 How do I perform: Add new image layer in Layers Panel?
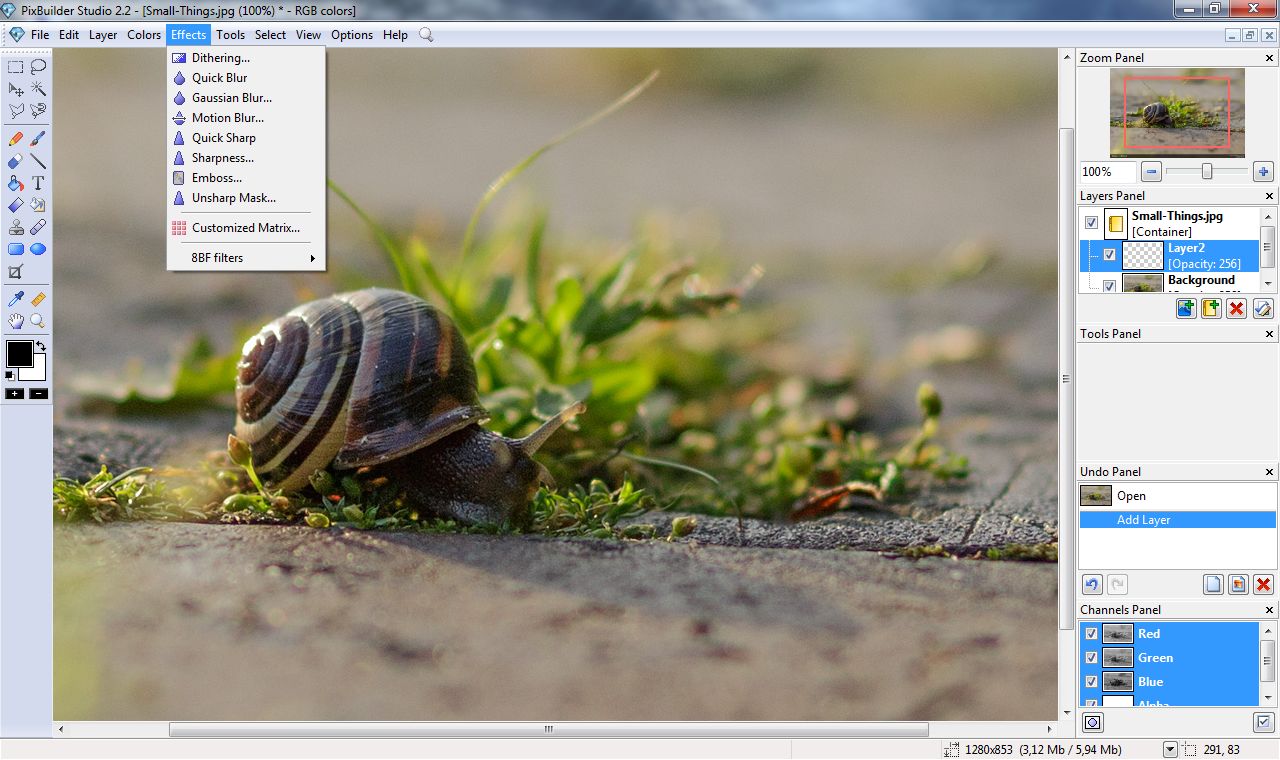coord(1186,308)
